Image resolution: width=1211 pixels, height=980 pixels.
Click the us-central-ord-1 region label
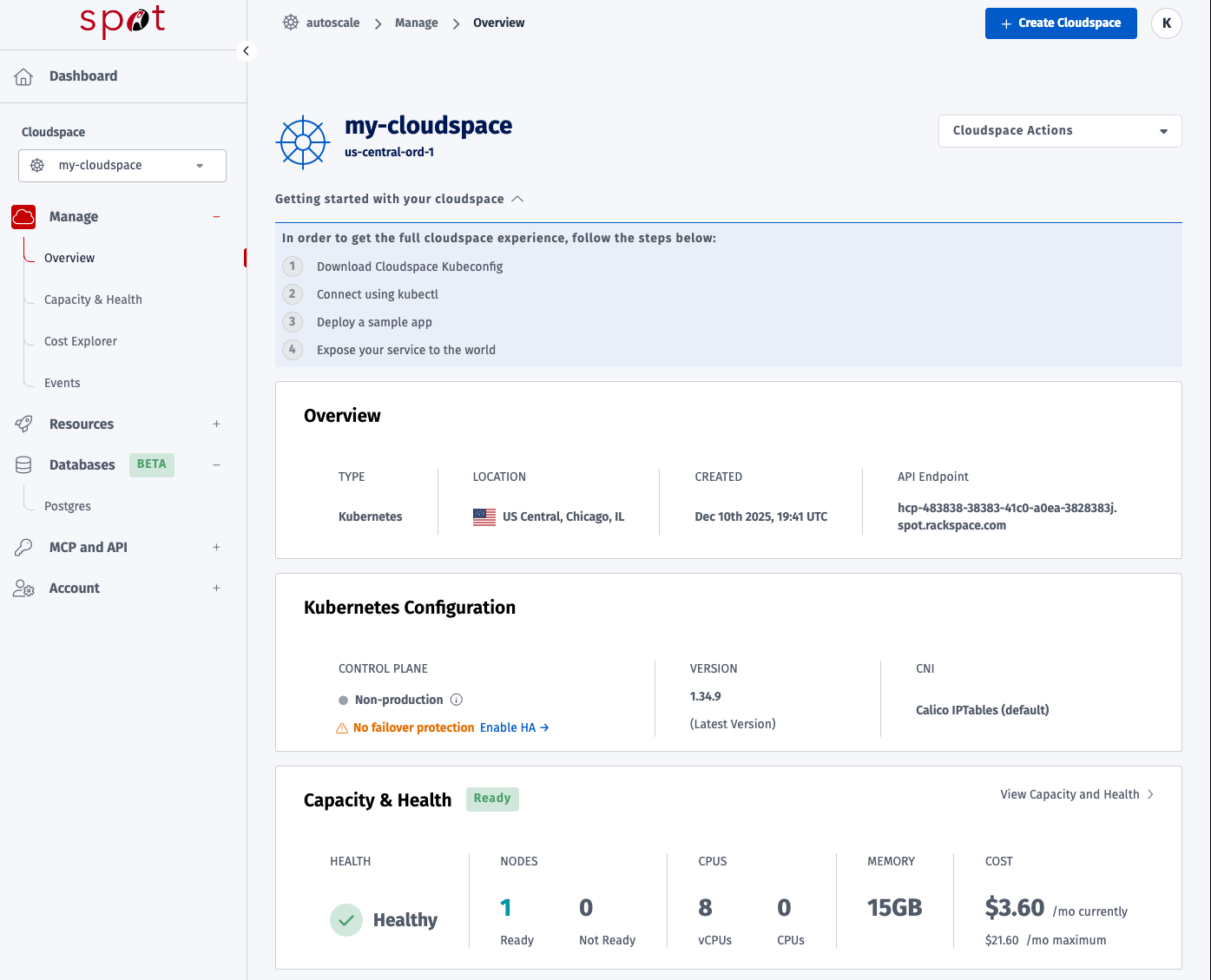390,152
